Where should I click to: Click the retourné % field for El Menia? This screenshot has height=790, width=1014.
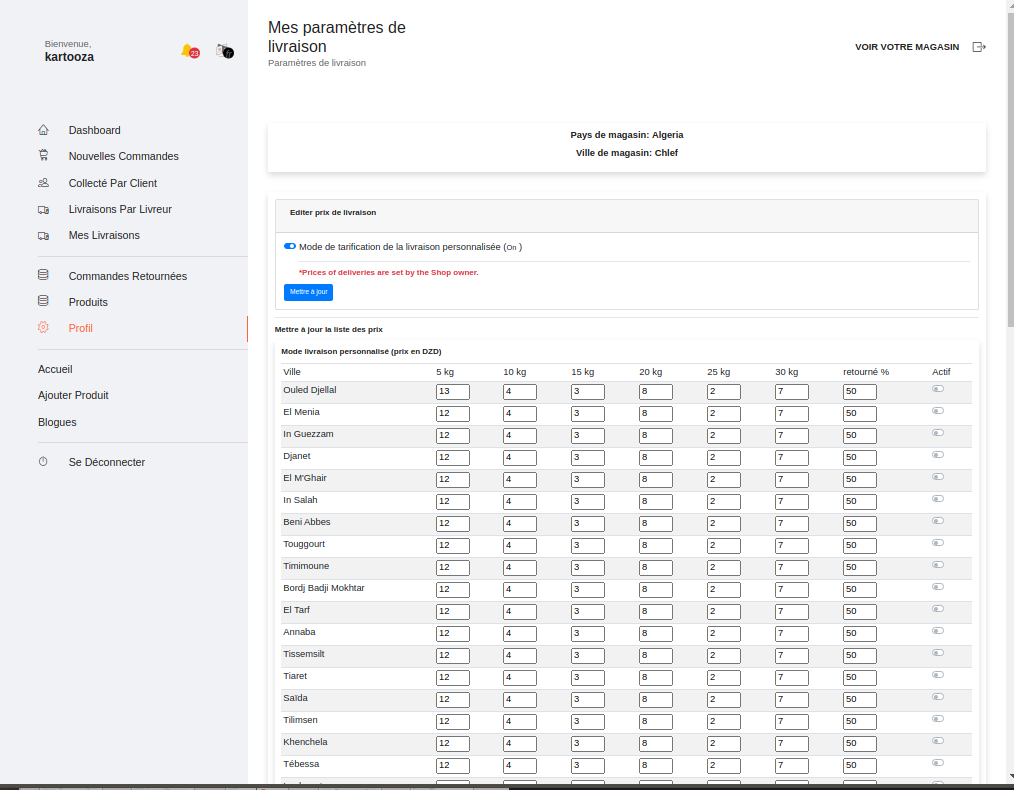859,413
